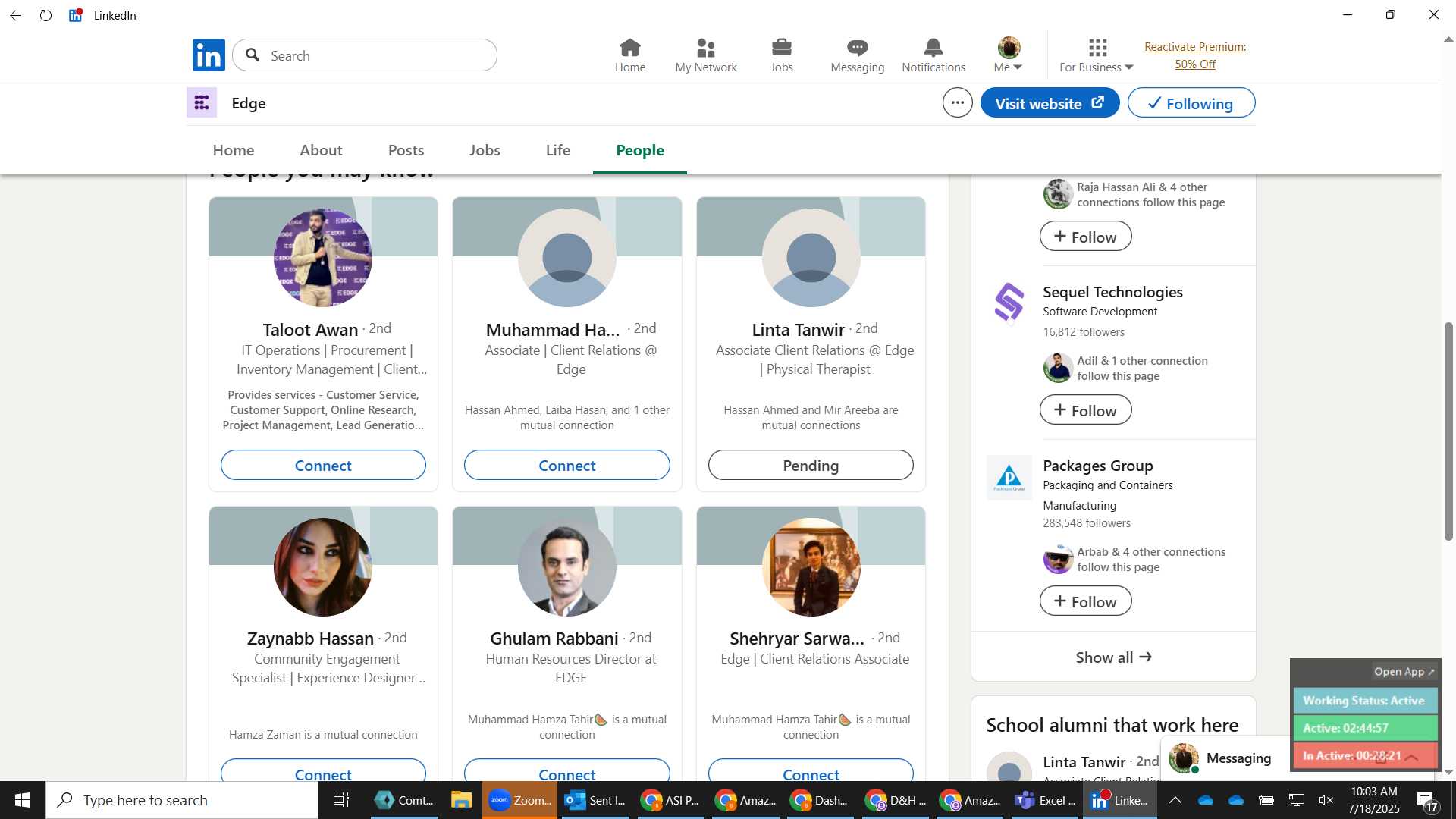The image size is (1456, 819).
Task: Click the taskbar search box
Action: click(x=182, y=800)
